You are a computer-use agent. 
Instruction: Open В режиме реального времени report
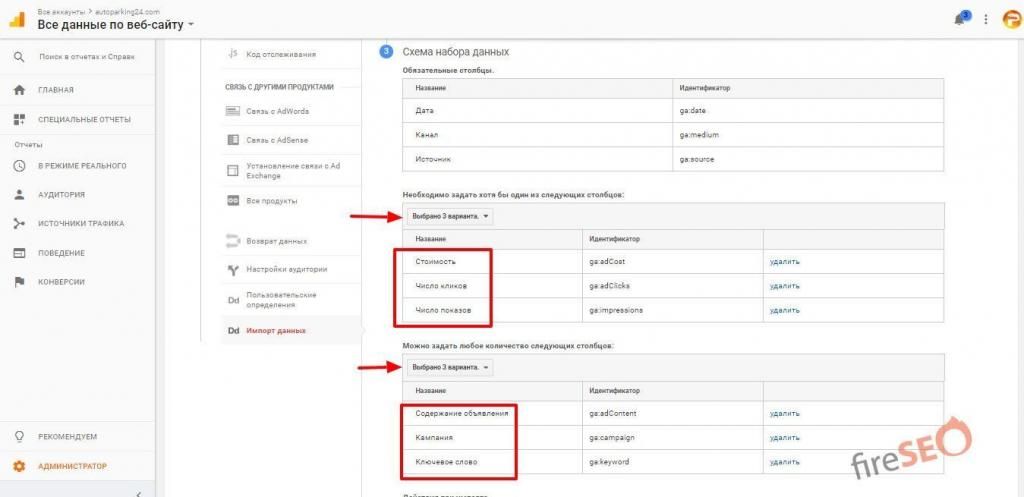point(81,166)
